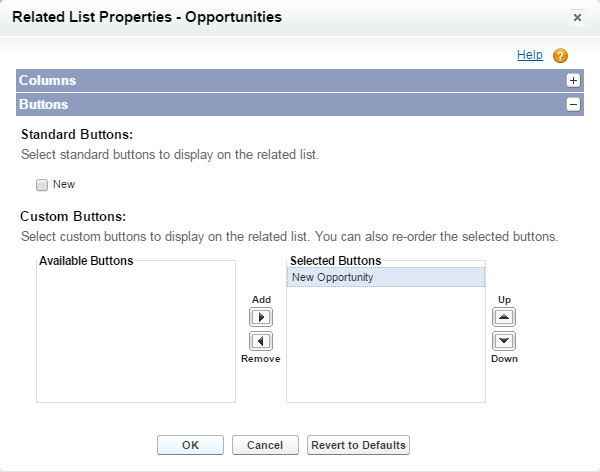
Task: Click Revert to Defaults button
Action: coord(359,445)
